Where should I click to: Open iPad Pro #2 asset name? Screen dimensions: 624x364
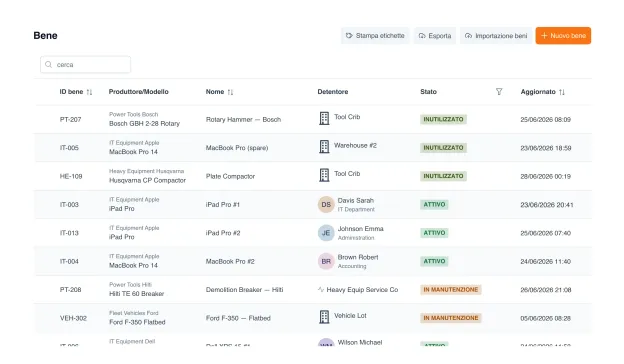click(223, 233)
